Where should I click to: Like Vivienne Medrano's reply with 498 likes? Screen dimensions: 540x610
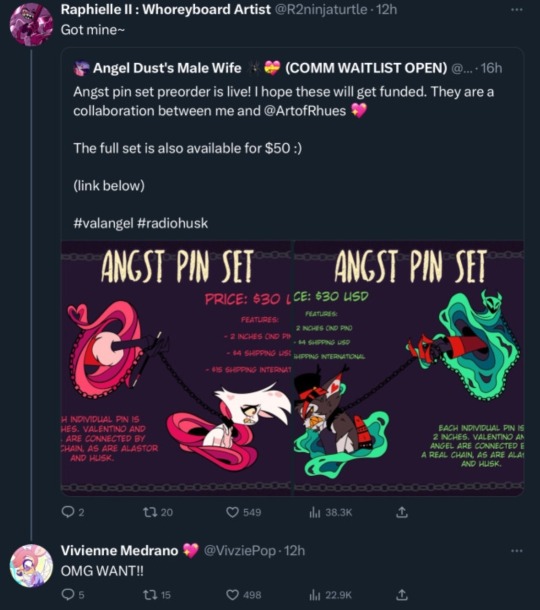pyautogui.click(x=244, y=595)
